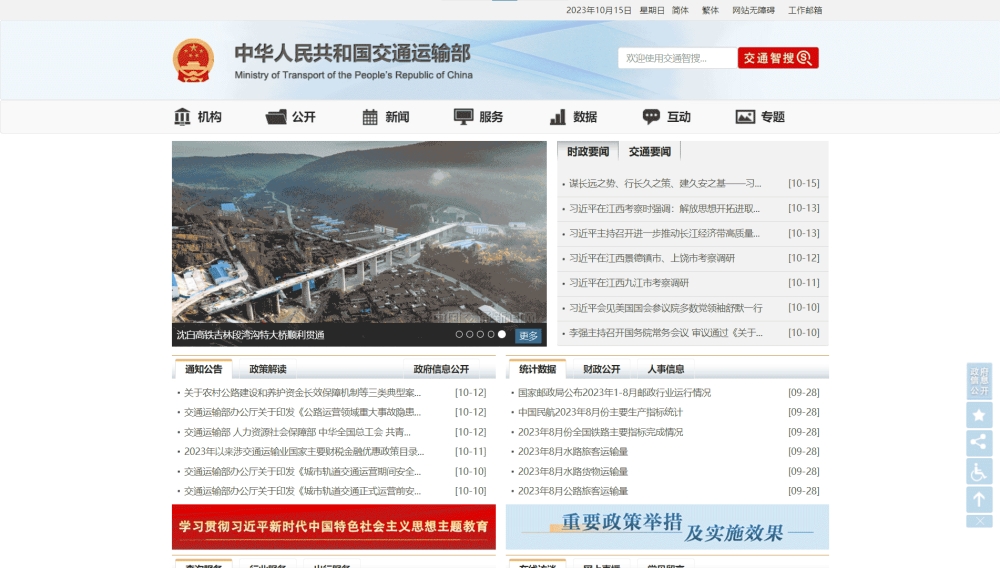Open the 网站无障碍 link
Image resolution: width=1000 pixels, height=568 pixels.
coord(753,10)
